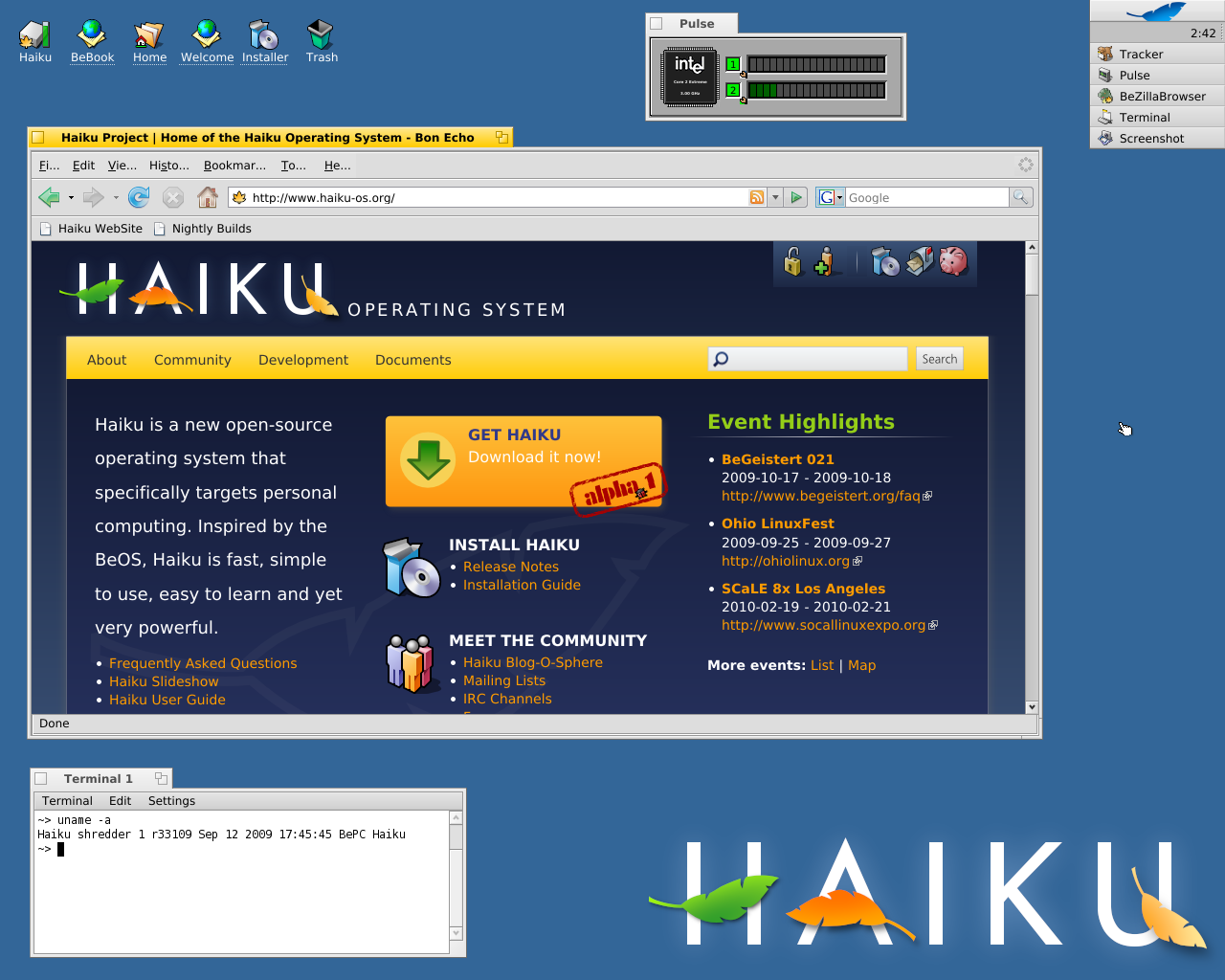Click the RSS feed icon in address bar
The width and height of the screenshot is (1225, 980).
pyautogui.click(x=757, y=197)
